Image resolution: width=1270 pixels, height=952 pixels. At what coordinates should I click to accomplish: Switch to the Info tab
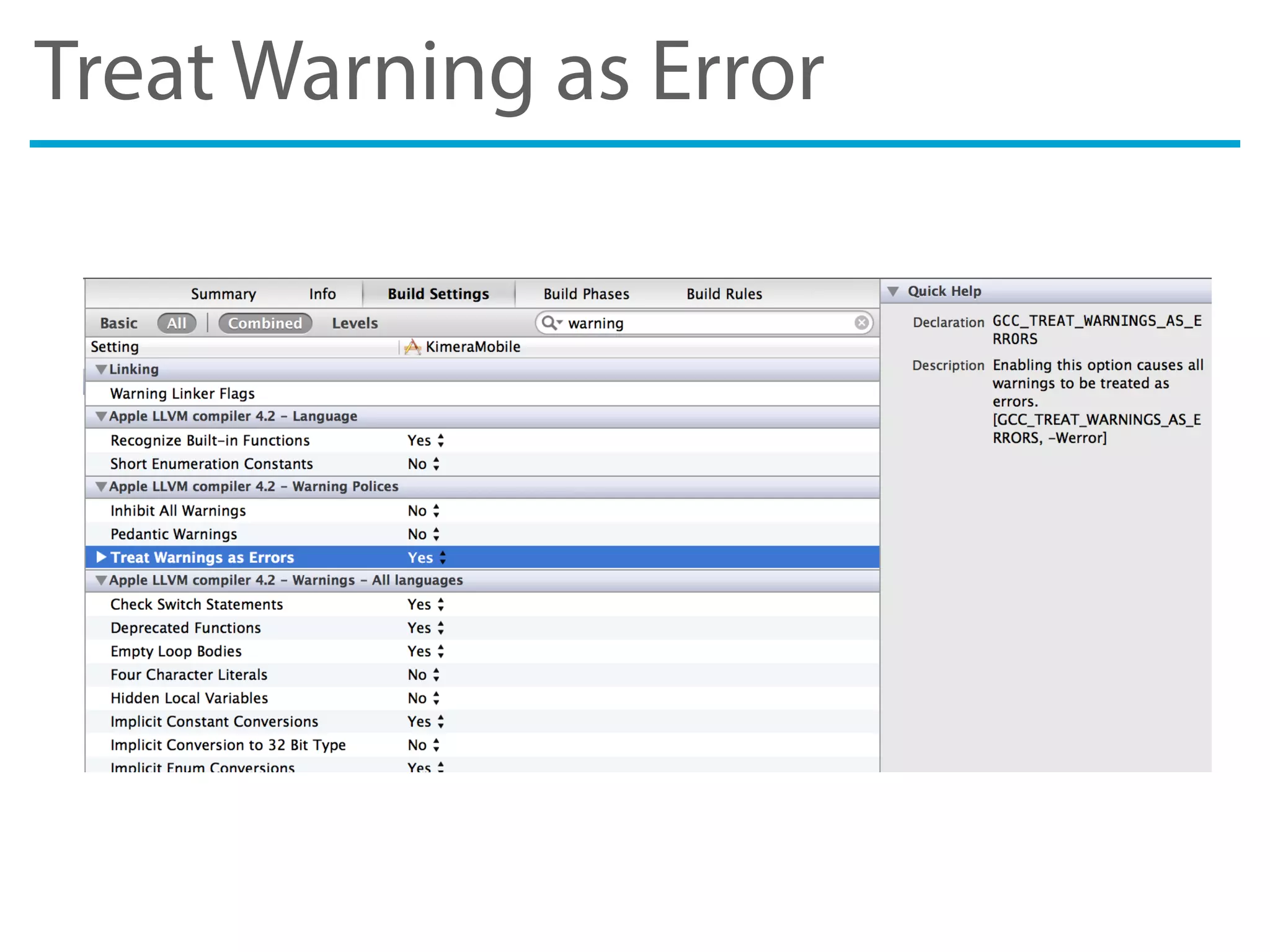[x=322, y=294]
